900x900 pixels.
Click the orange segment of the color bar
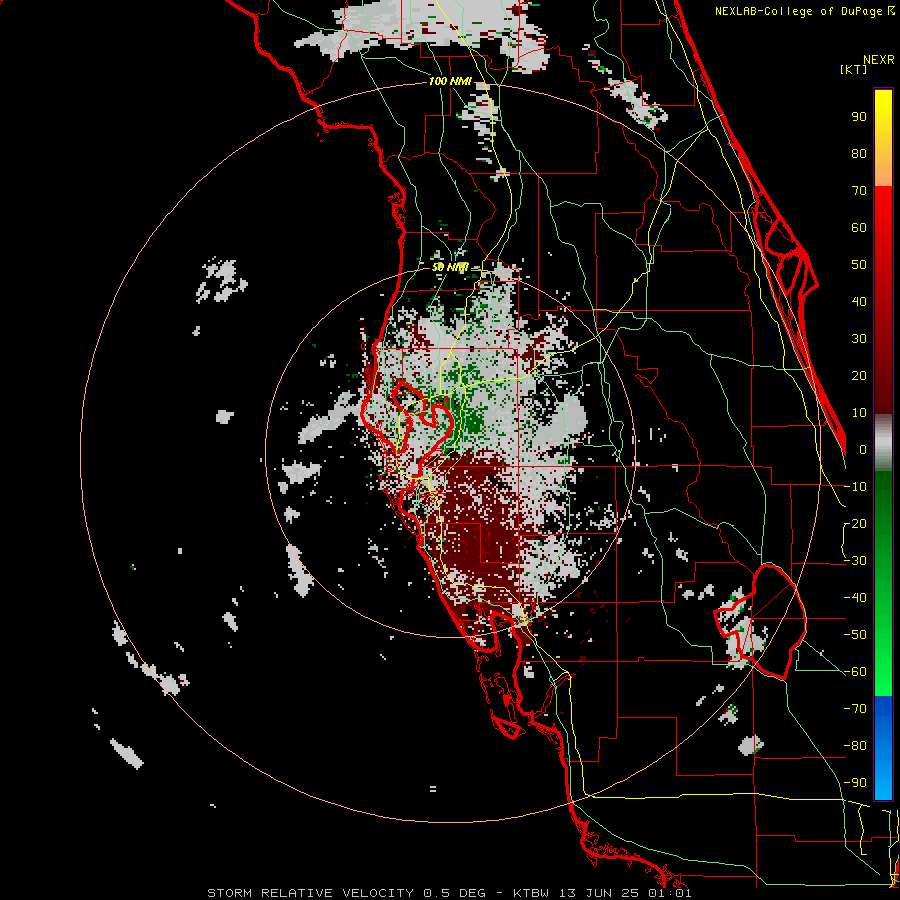click(x=883, y=168)
